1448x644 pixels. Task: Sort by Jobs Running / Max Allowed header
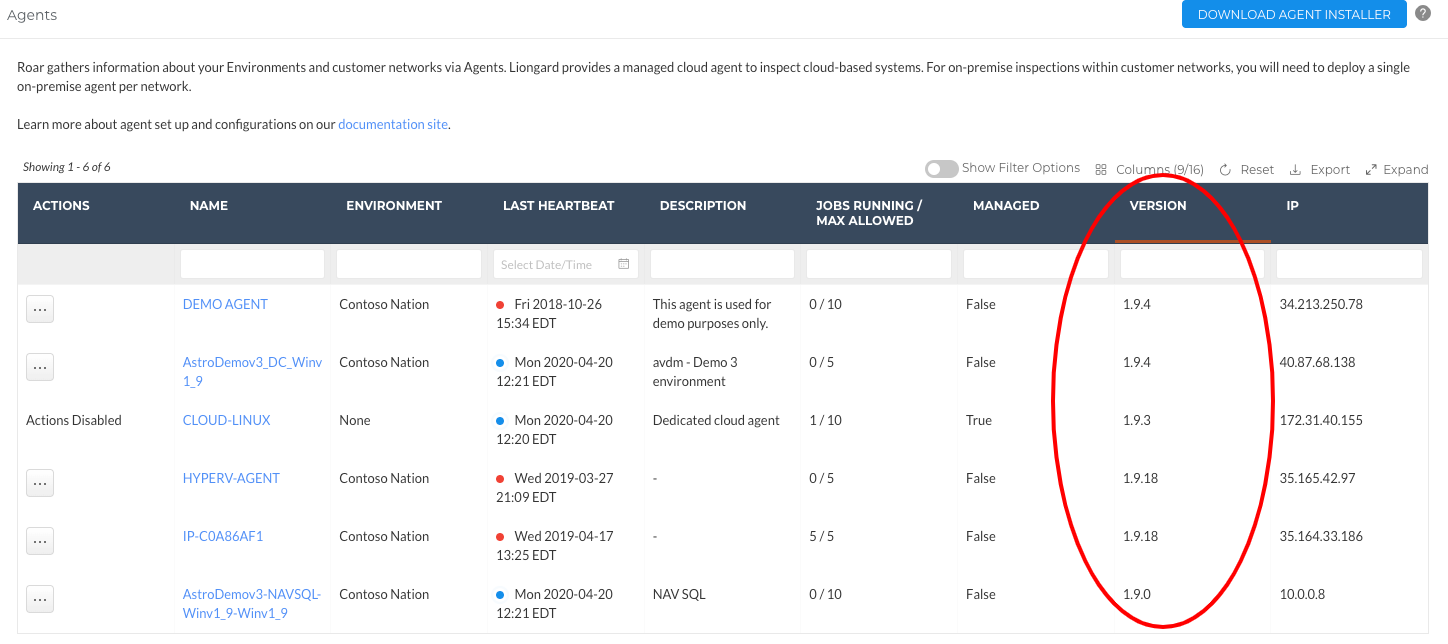tap(869, 212)
